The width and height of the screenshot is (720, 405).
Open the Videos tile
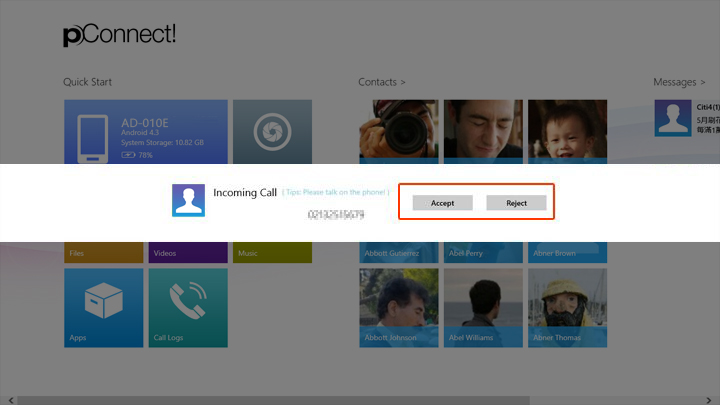pyautogui.click(x=188, y=252)
